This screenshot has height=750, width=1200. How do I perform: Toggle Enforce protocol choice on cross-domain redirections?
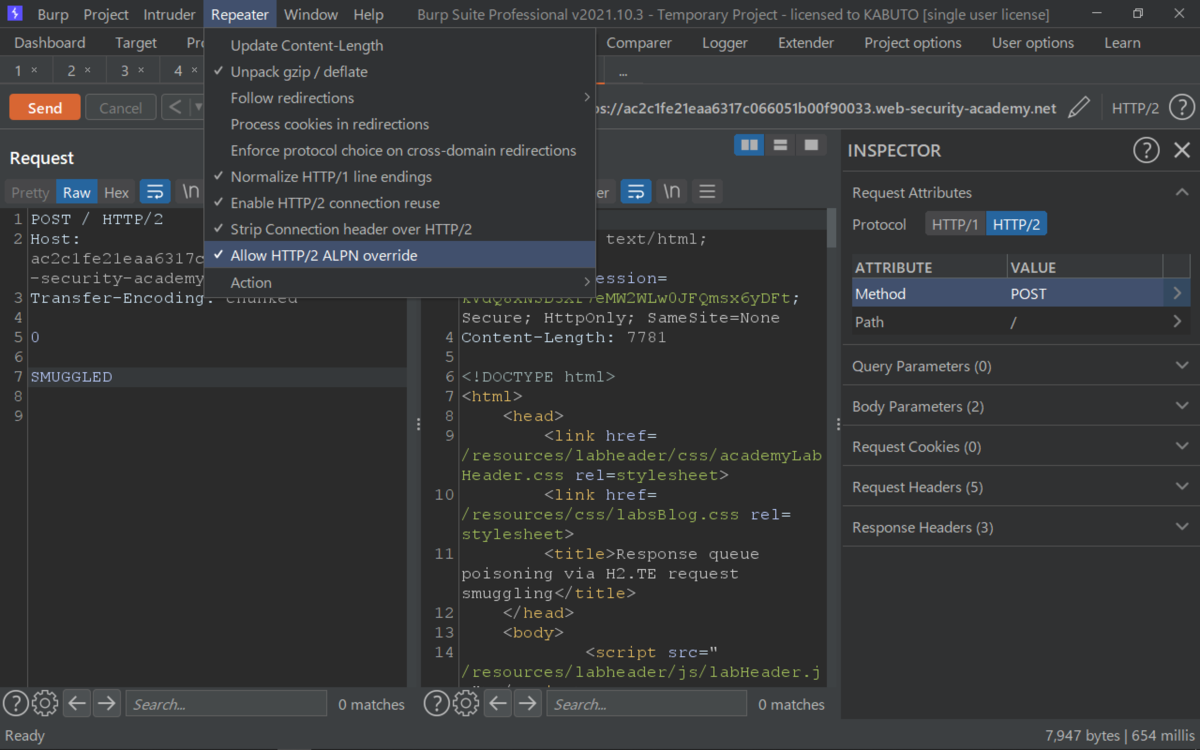(x=400, y=150)
